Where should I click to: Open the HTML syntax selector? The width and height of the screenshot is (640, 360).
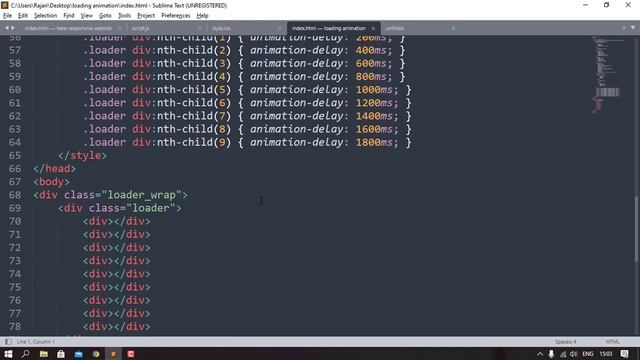pyautogui.click(x=612, y=342)
